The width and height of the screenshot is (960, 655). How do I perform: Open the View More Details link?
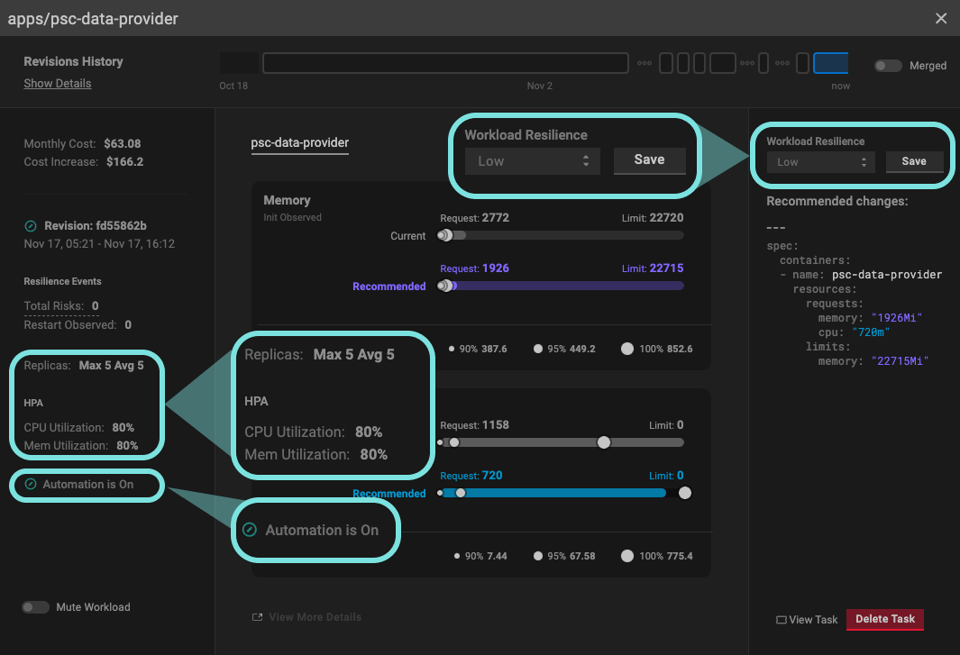[x=315, y=617]
